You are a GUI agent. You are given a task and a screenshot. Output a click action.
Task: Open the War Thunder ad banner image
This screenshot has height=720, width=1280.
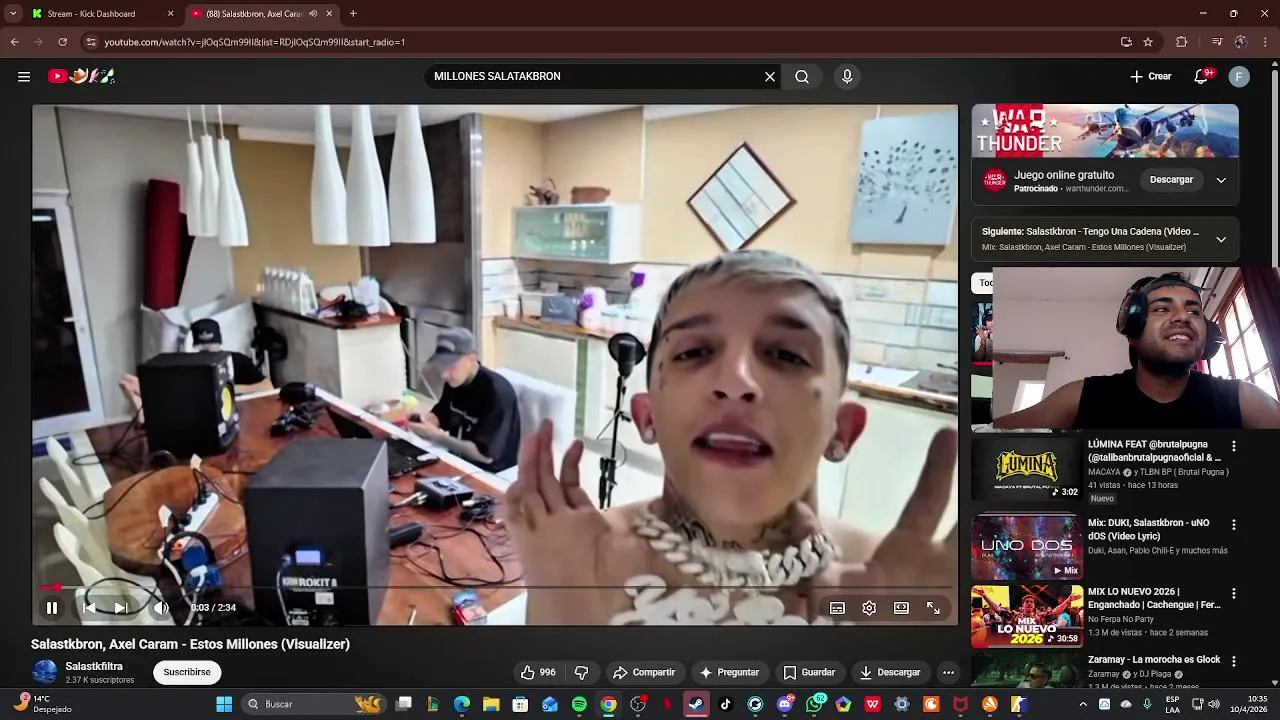1105,130
